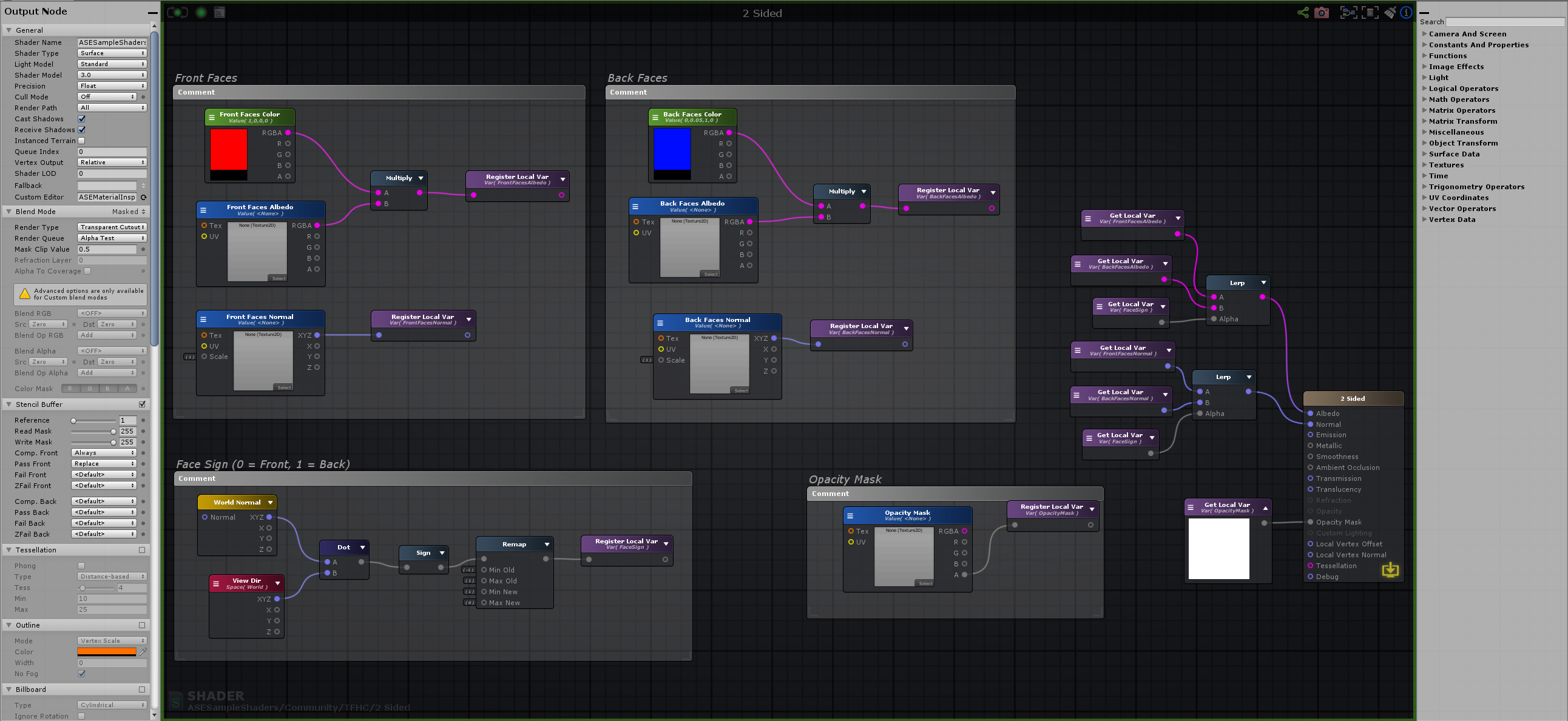The image size is (1568, 721).
Task: Open the Cull Mode dropdown
Action: coord(107,97)
